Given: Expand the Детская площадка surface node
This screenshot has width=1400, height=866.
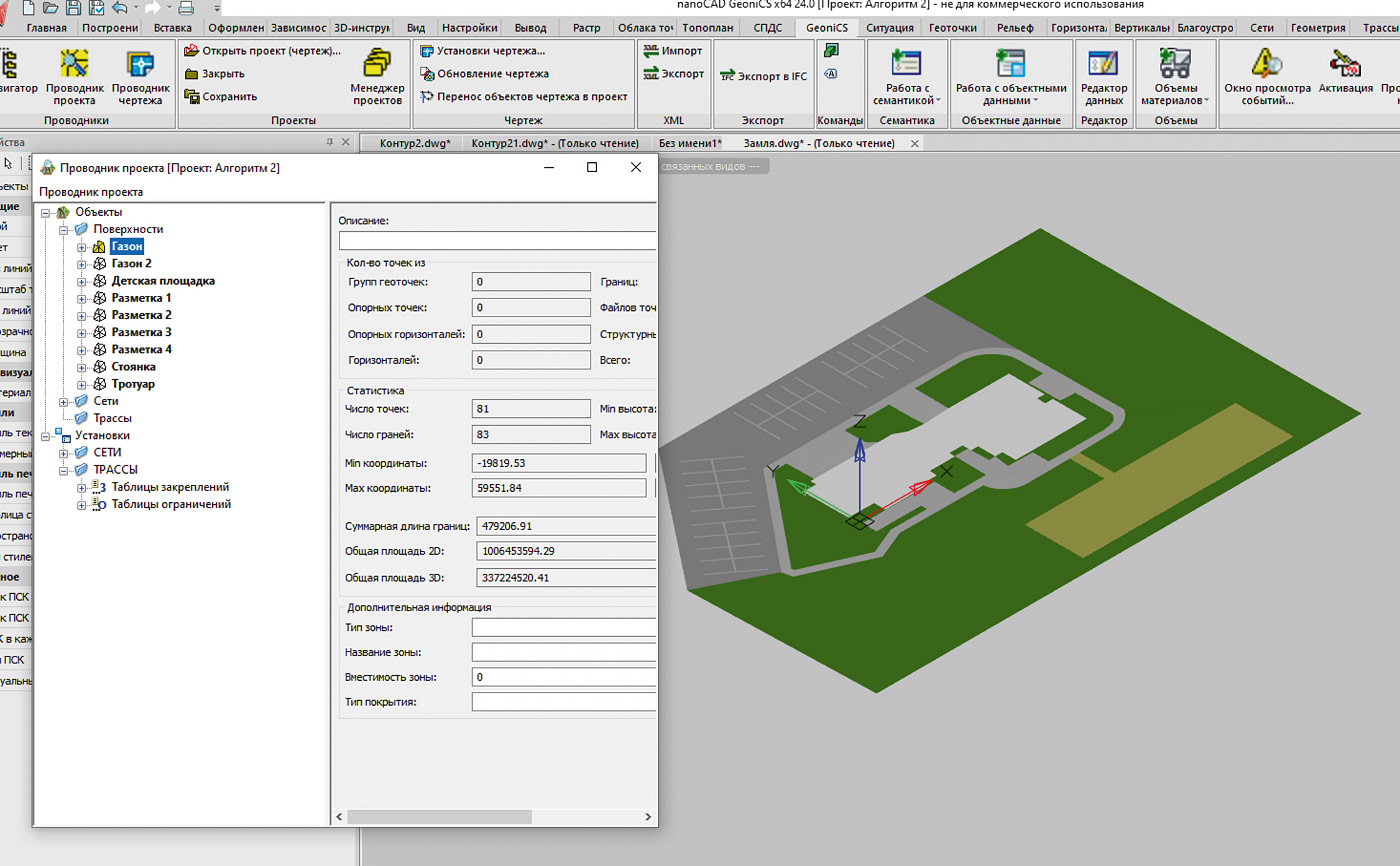Looking at the screenshot, I should tap(82, 281).
